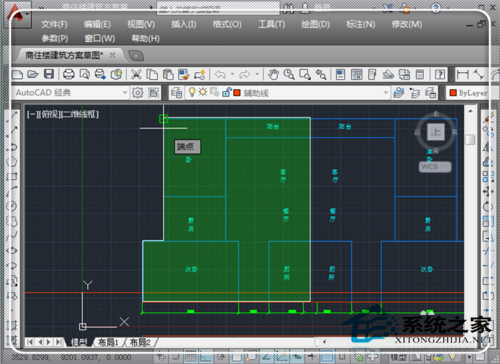Open the 帮助(H) menu
This screenshot has width=500, height=364.
[145, 38]
